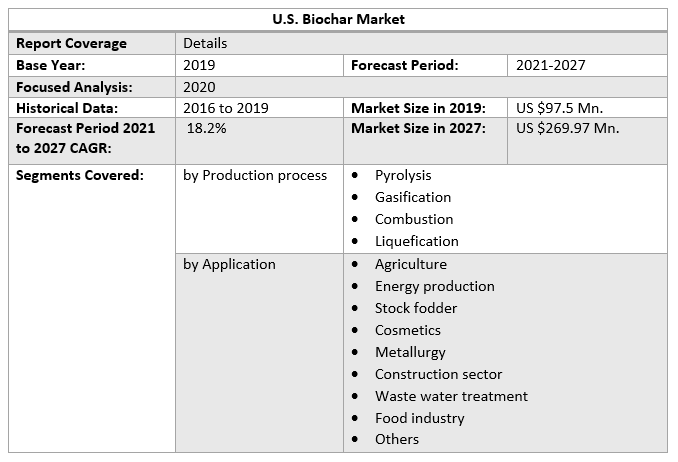Click the US $269.97 Mn. market size value
Viewport: 678px width, 462px height.
567,129
